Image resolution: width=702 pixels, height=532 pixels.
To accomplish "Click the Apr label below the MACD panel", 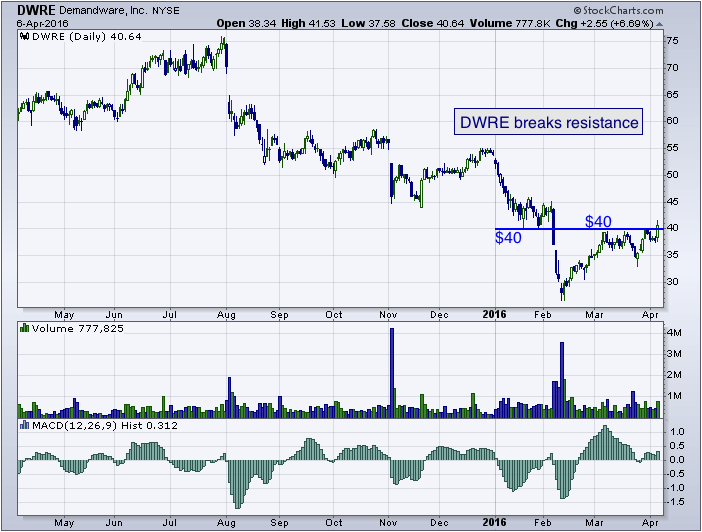I will [x=651, y=523].
